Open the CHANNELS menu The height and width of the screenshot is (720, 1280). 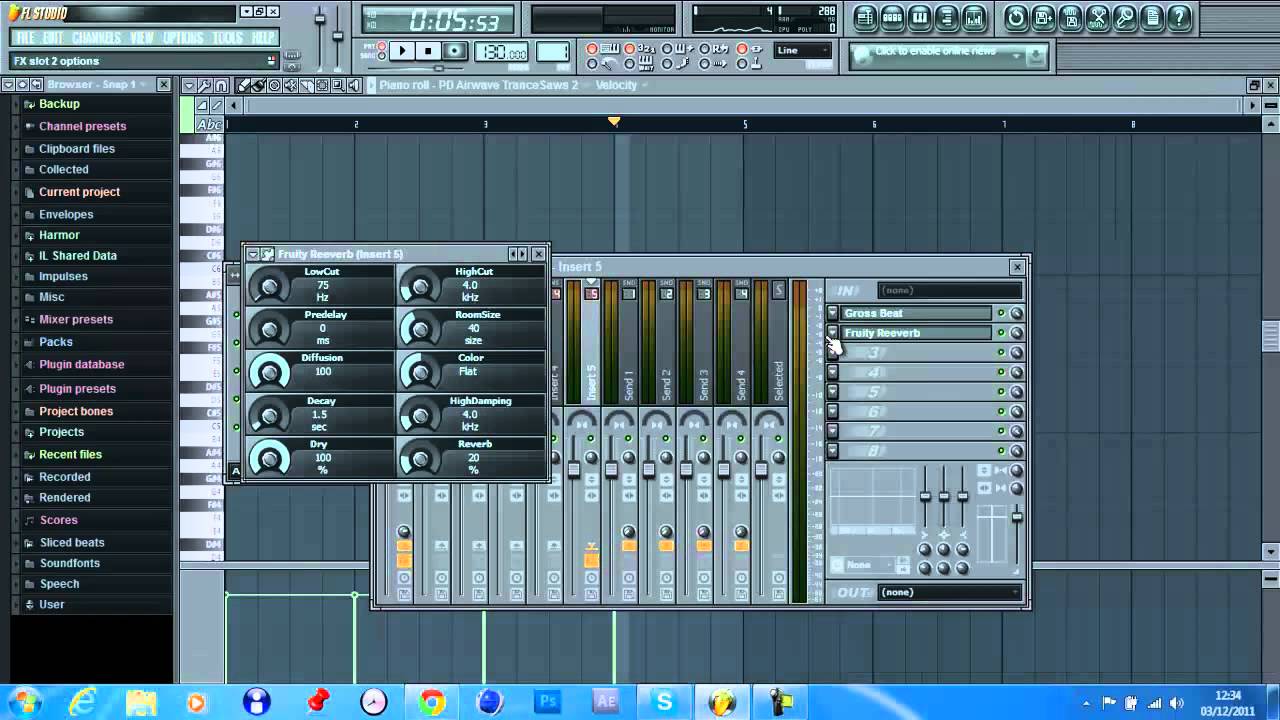tap(96, 38)
